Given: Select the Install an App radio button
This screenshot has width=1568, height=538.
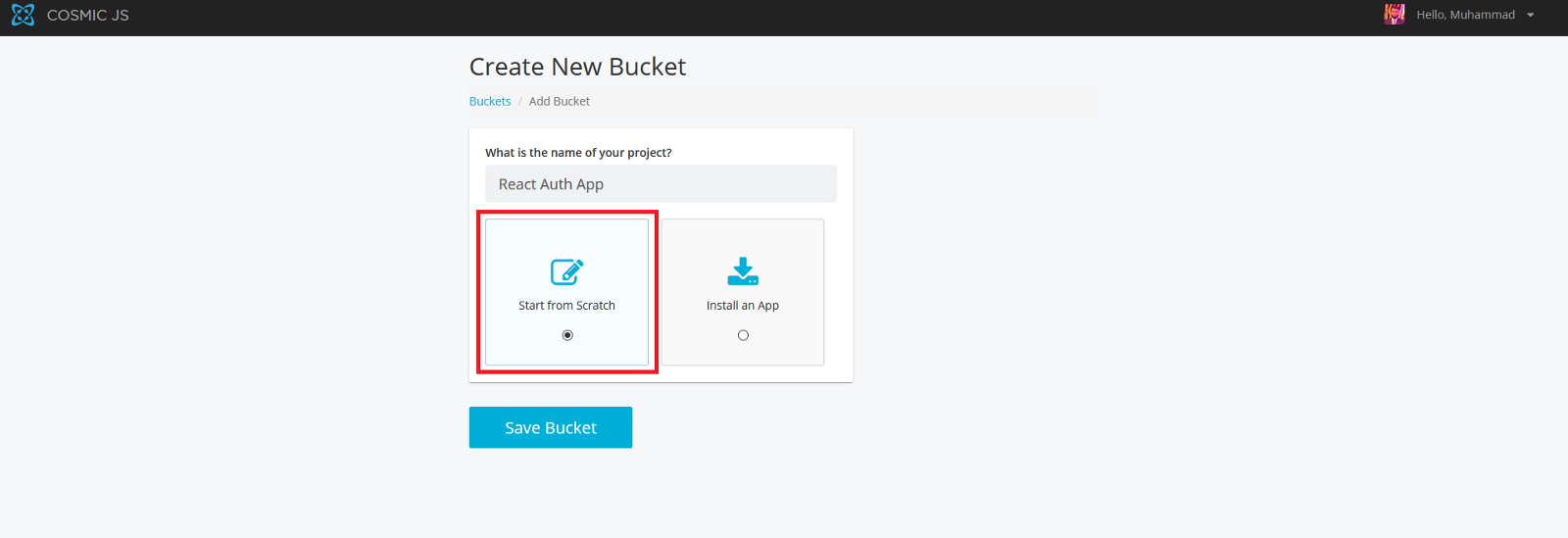Looking at the screenshot, I should tap(743, 335).
